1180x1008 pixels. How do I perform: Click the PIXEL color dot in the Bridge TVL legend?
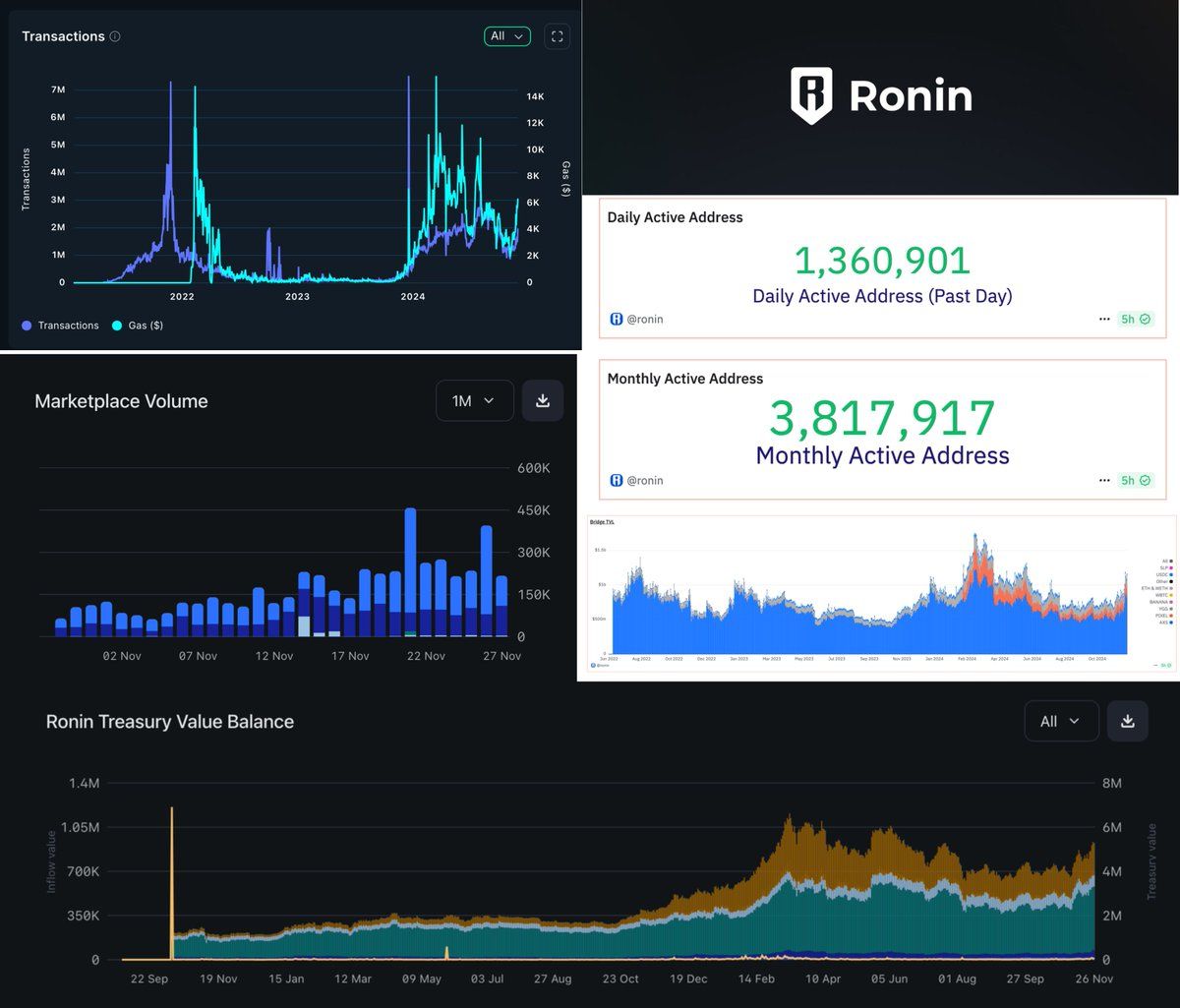[x=1171, y=615]
